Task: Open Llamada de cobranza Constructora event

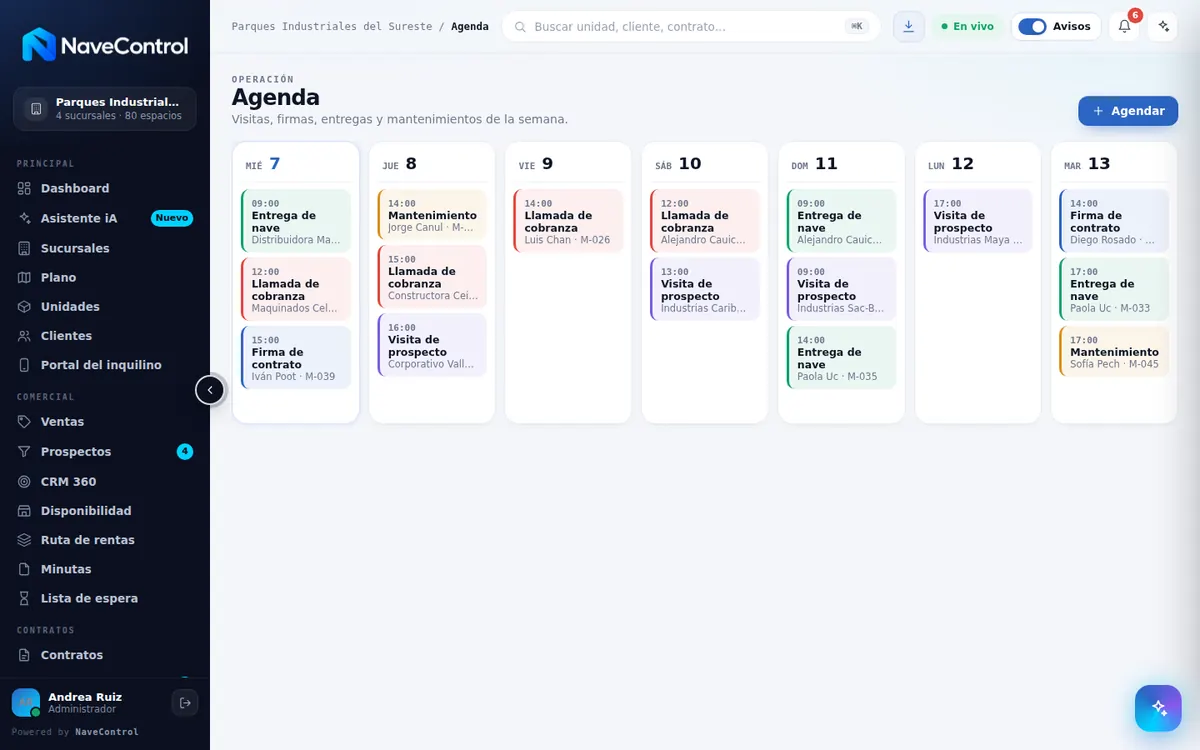Action: (x=432, y=277)
